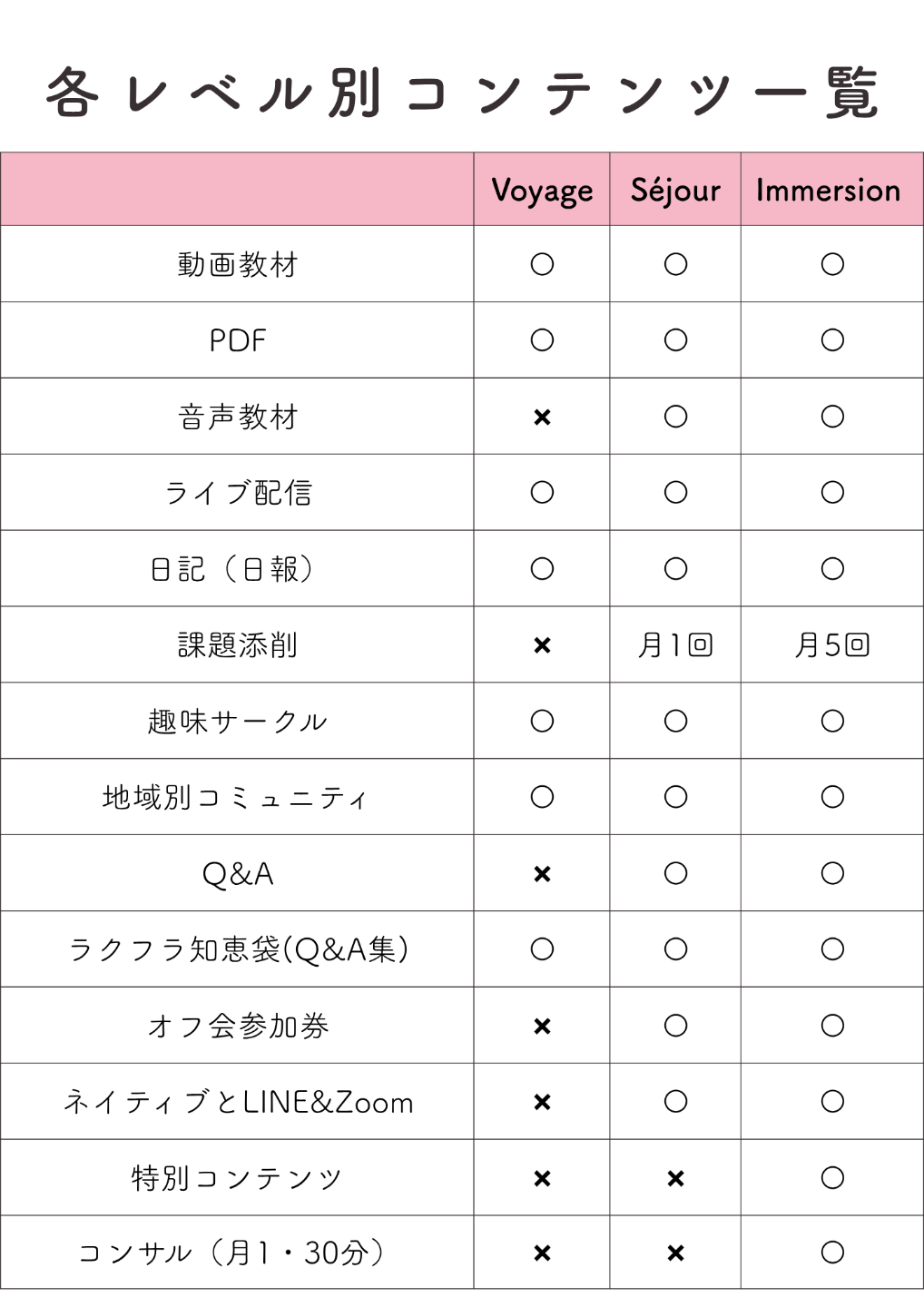This screenshot has height=1307, width=924.
Task: Click the Immersion column header
Action: [828, 190]
